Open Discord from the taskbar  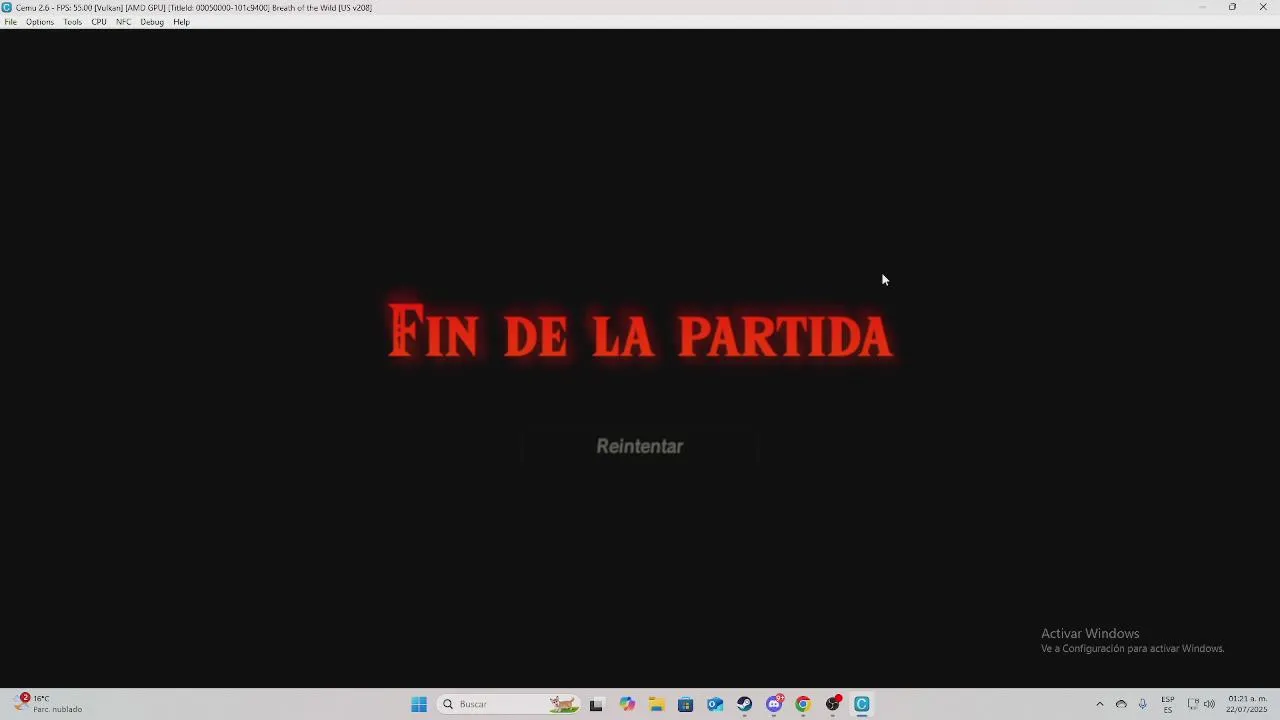[x=774, y=704]
